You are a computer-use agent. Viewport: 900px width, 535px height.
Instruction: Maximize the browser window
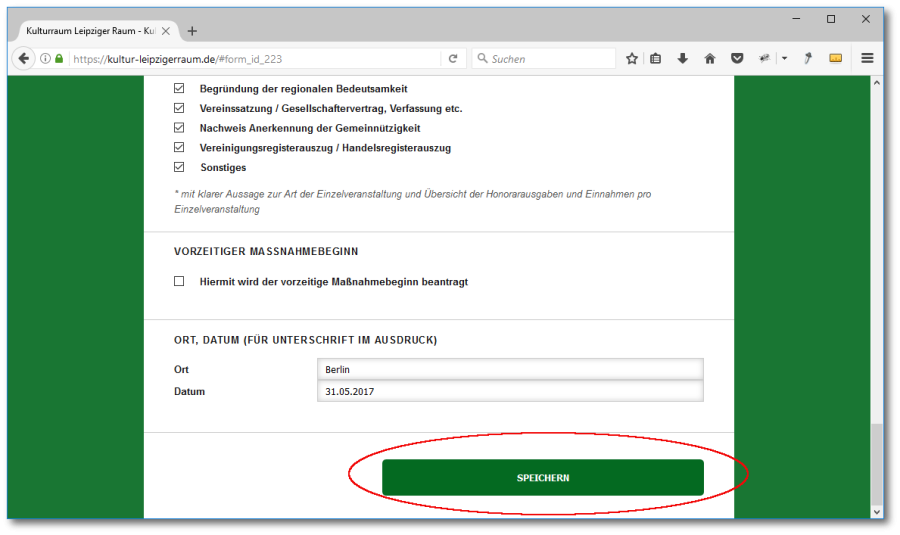tap(831, 19)
